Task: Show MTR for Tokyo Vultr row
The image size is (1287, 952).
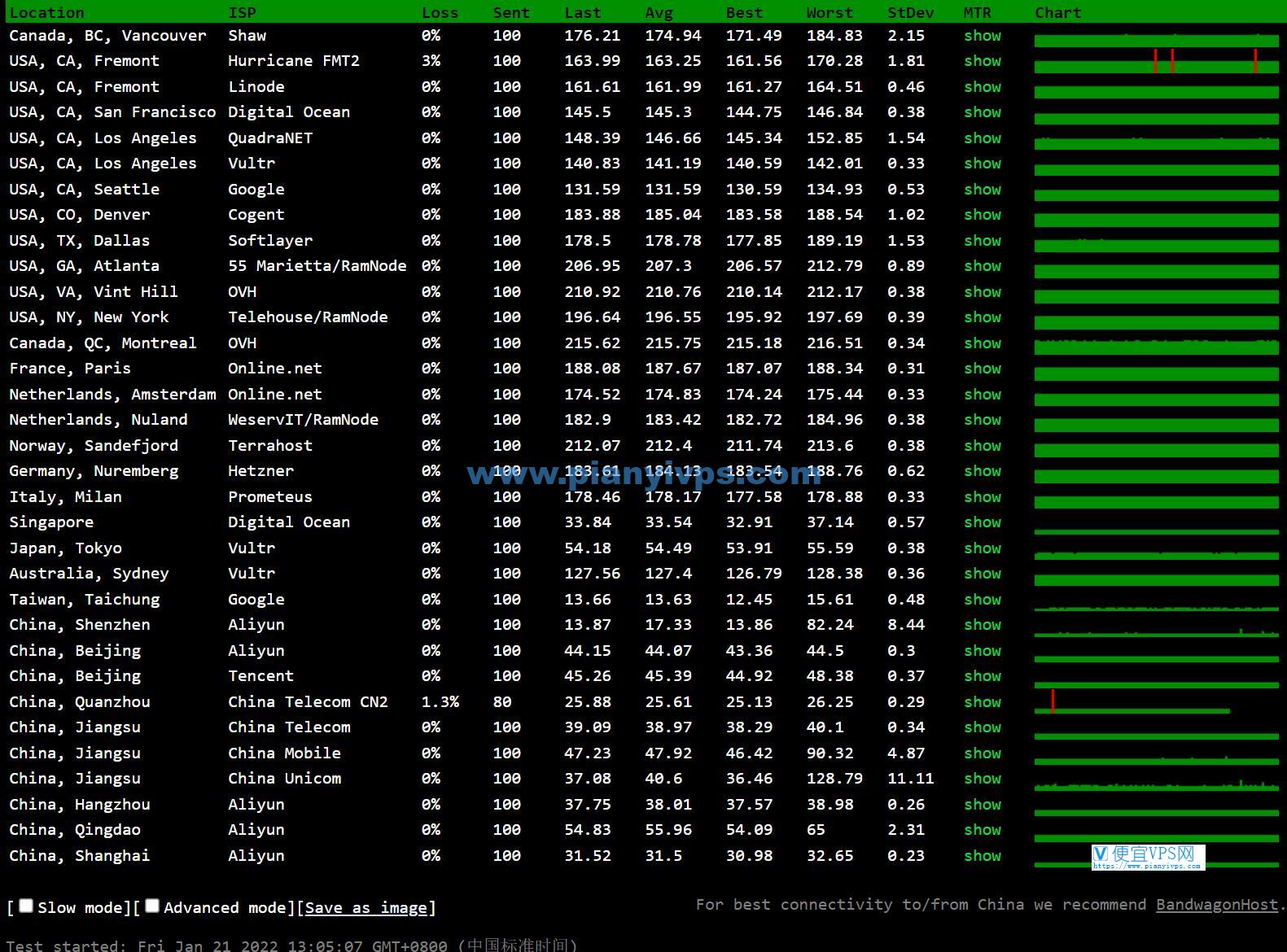Action: 983,548
